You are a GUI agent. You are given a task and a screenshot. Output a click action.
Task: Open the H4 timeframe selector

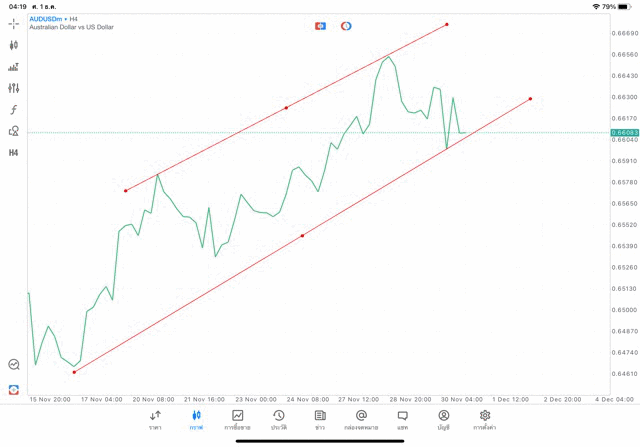coord(14,153)
